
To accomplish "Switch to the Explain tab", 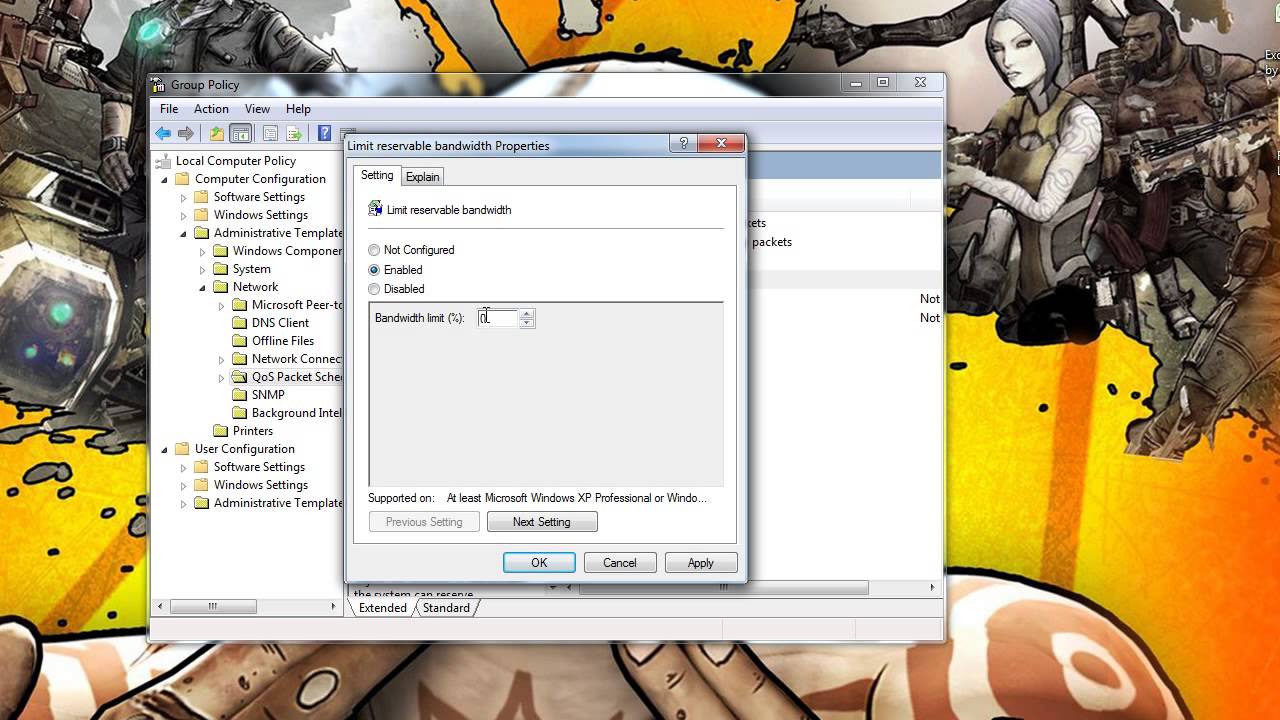I will point(422,177).
